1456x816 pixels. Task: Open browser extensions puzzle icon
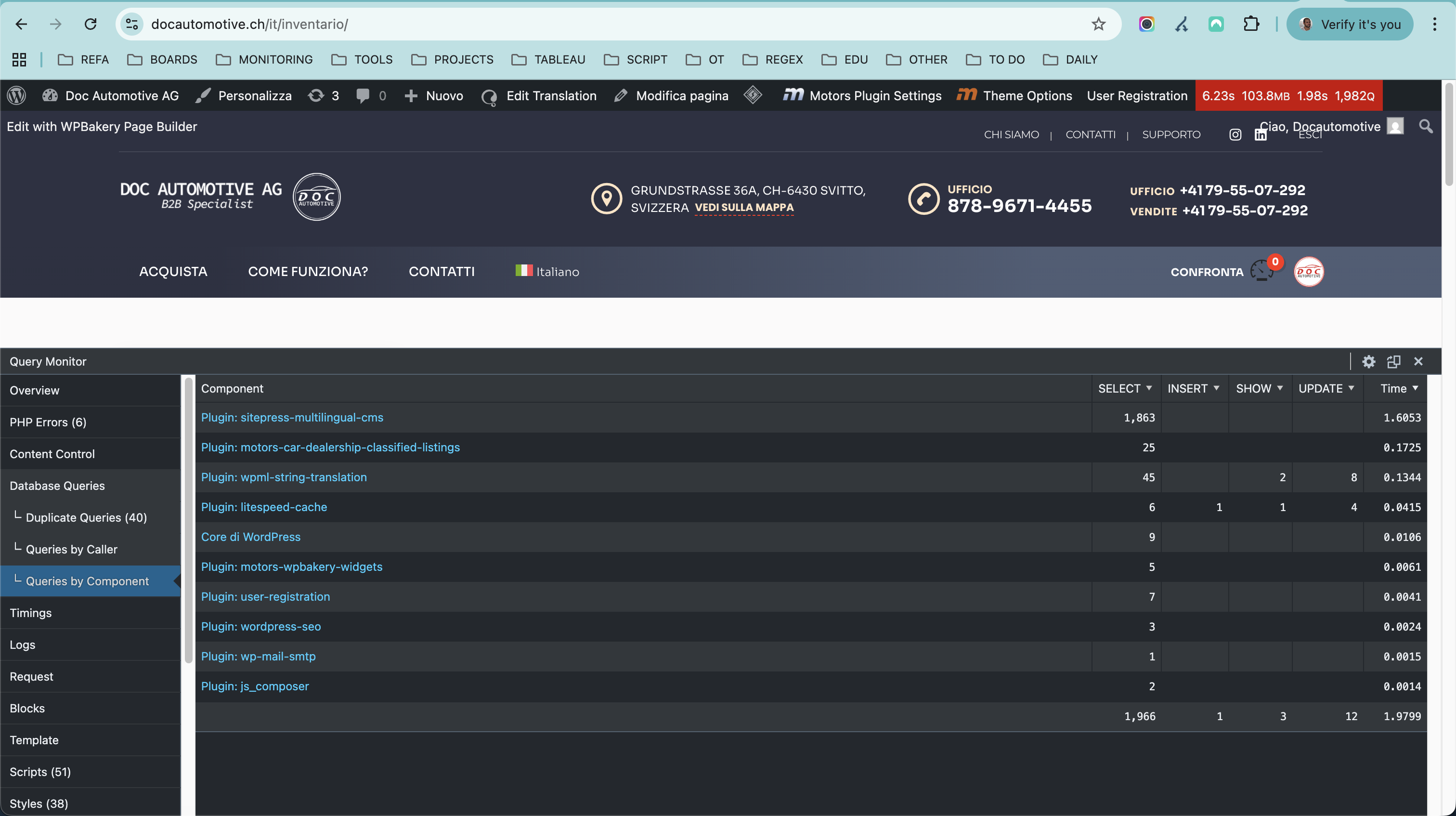[1251, 24]
